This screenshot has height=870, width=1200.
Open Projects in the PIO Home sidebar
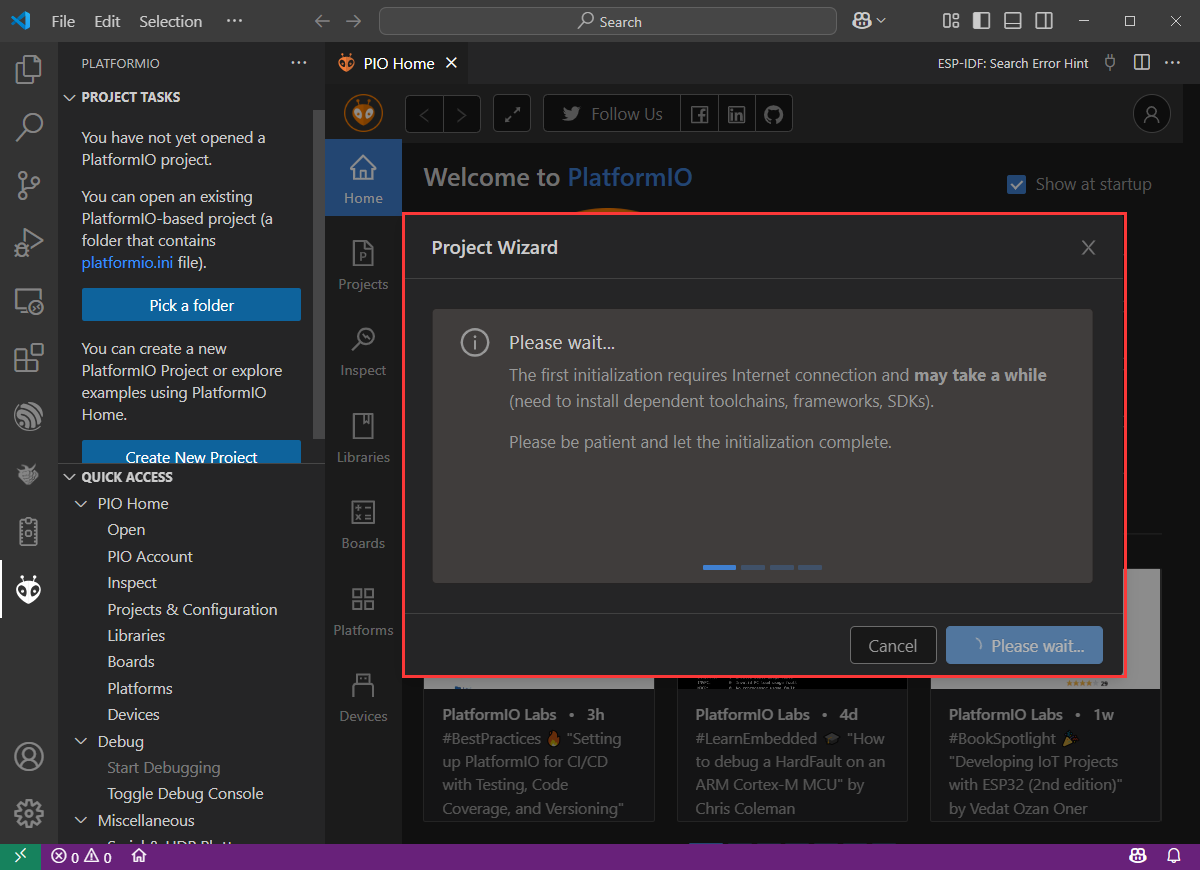(363, 265)
